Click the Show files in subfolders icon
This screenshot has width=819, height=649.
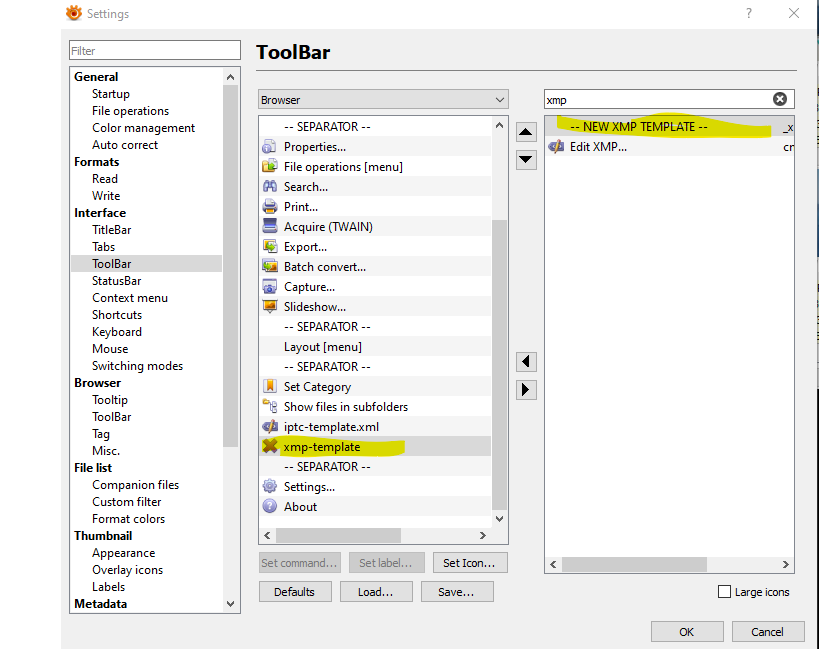click(x=270, y=406)
